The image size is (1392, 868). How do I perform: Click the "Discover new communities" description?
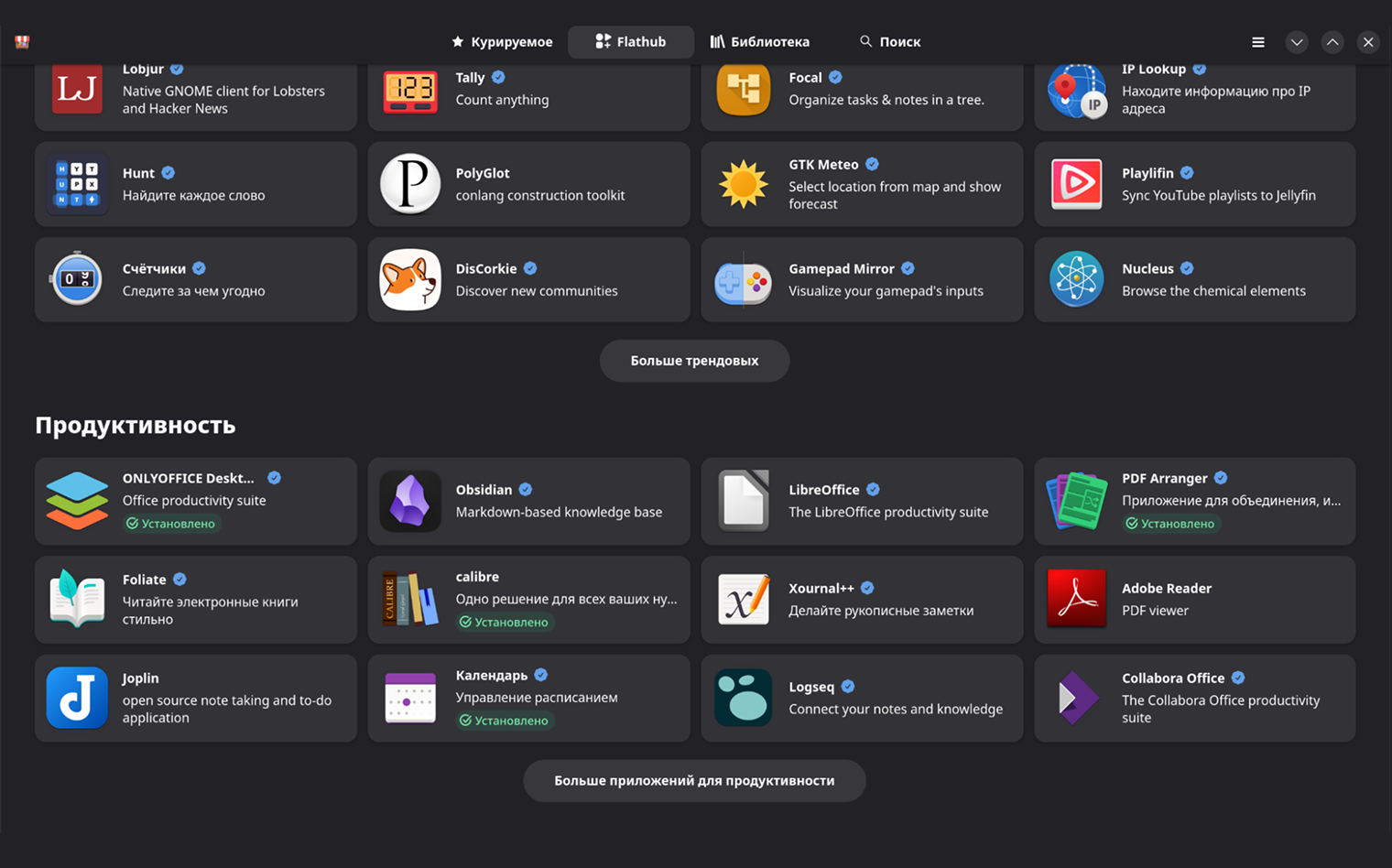pos(537,291)
